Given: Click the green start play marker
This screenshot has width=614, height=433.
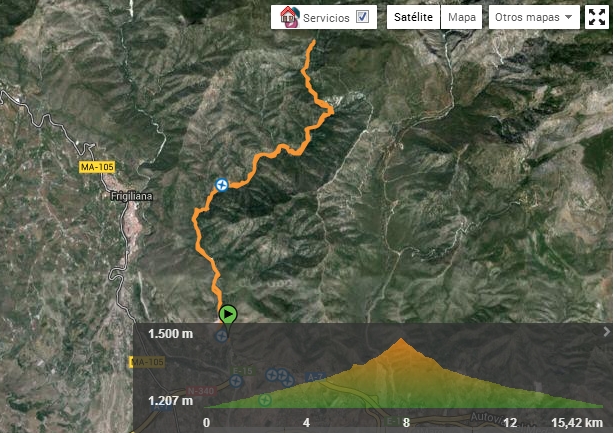Looking at the screenshot, I should pyautogui.click(x=228, y=314).
